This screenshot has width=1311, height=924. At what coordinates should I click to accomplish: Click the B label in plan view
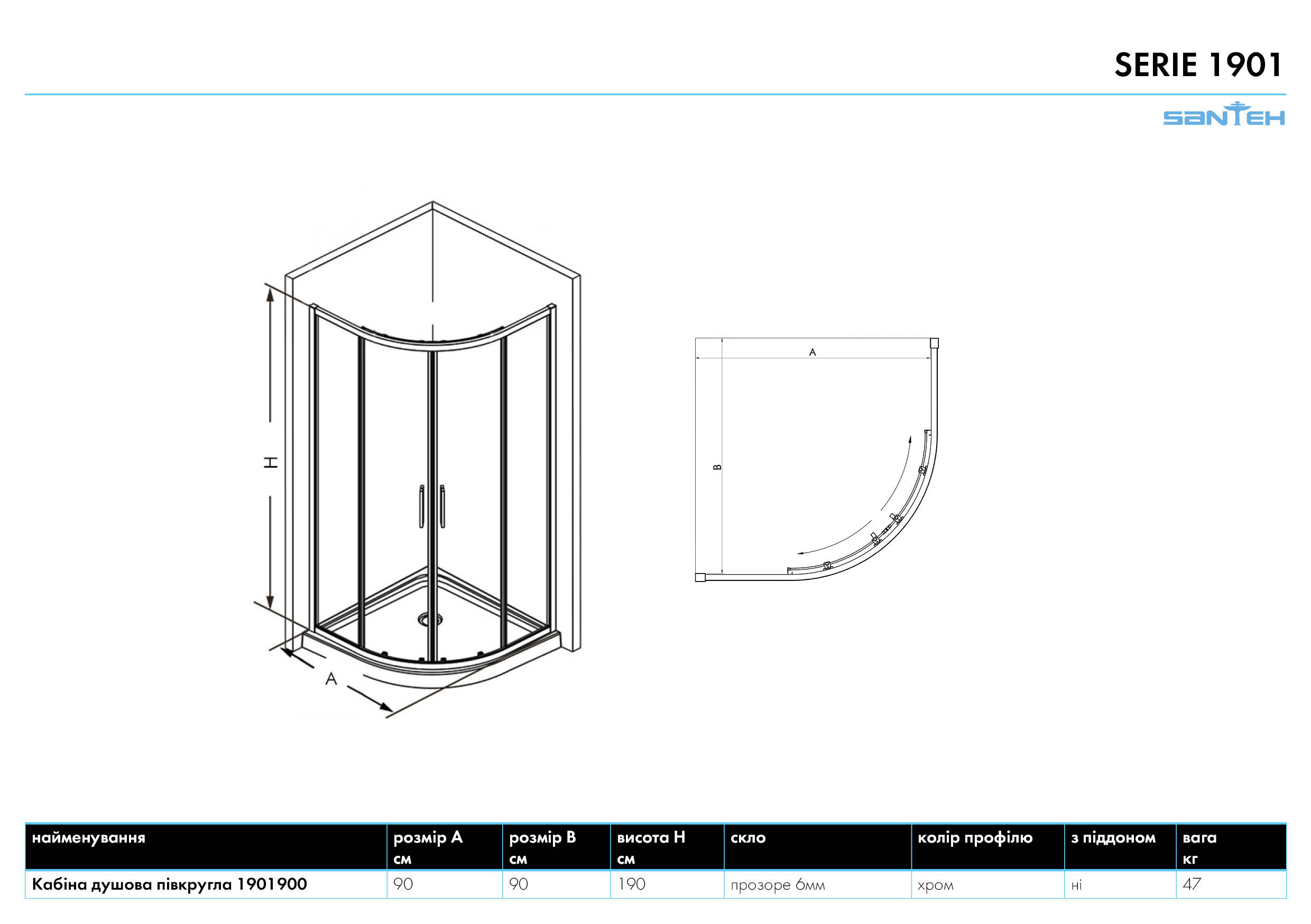[718, 467]
